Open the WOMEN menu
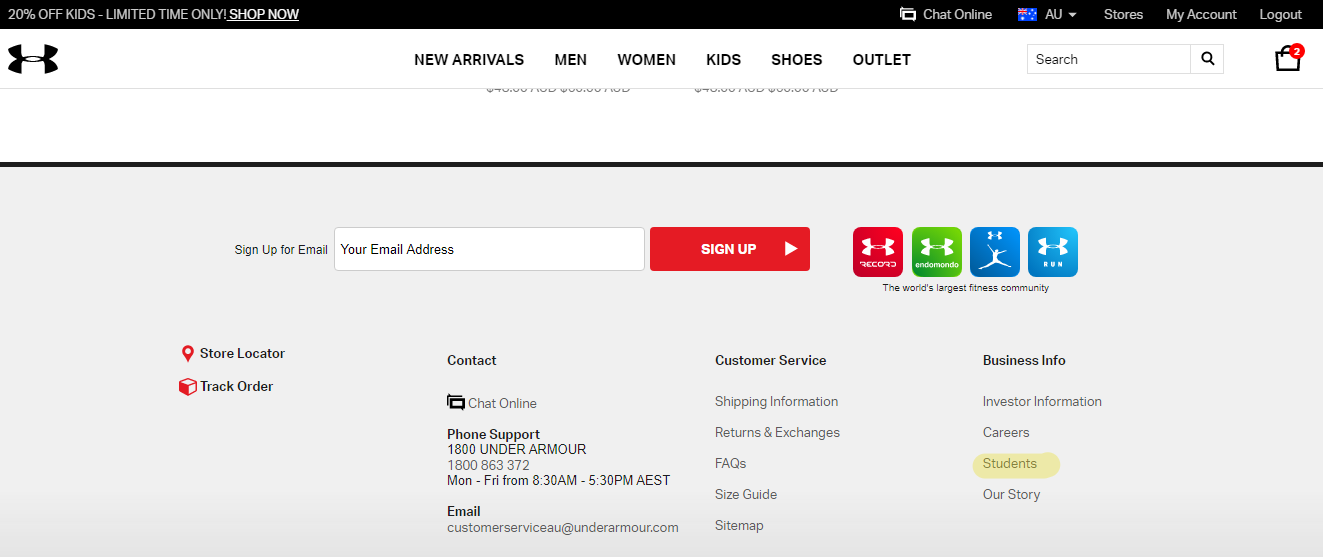The image size is (1323, 557). [647, 60]
